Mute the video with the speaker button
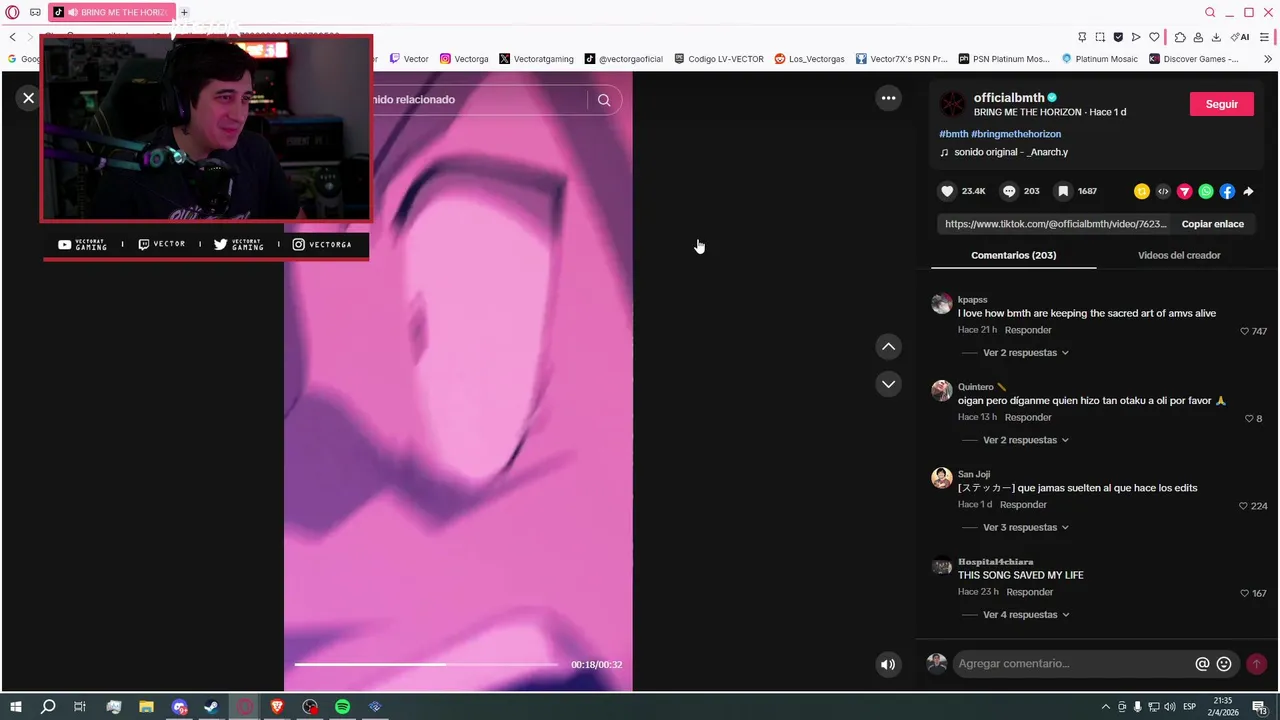 pyautogui.click(x=888, y=664)
